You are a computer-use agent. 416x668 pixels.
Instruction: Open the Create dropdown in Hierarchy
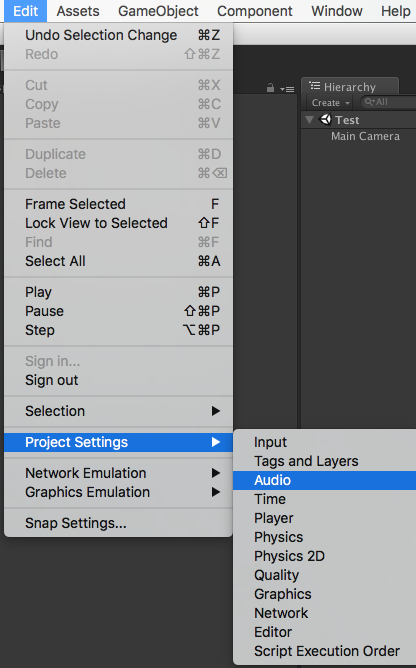click(330, 103)
